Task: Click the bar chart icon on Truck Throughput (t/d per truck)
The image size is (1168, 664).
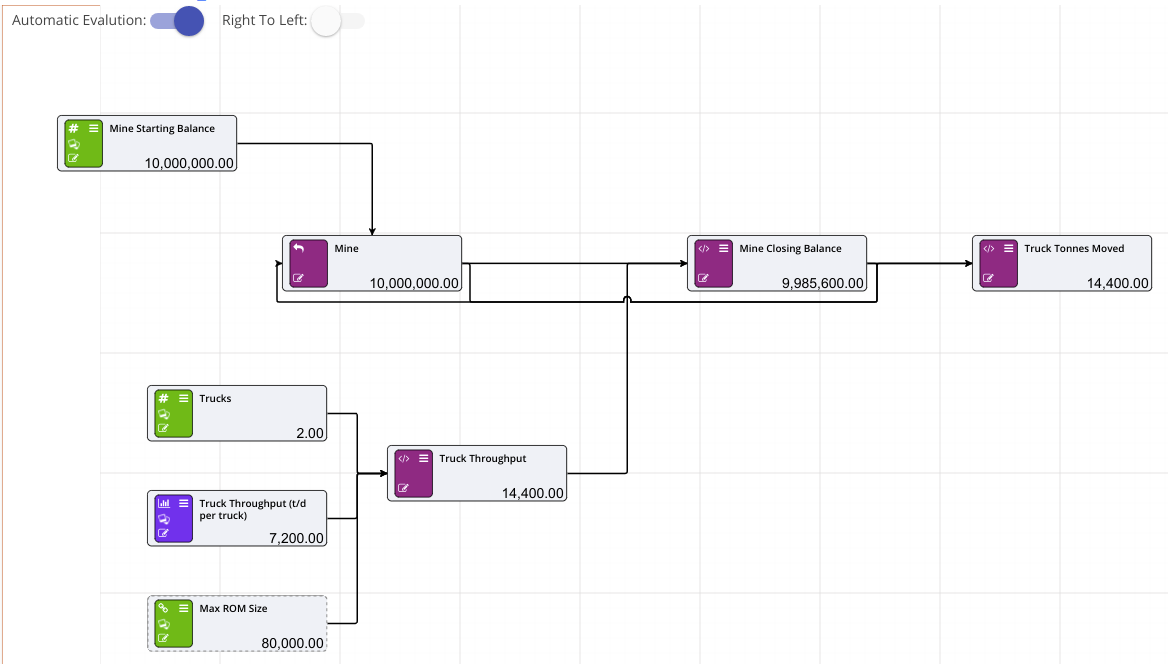Action: (x=163, y=503)
